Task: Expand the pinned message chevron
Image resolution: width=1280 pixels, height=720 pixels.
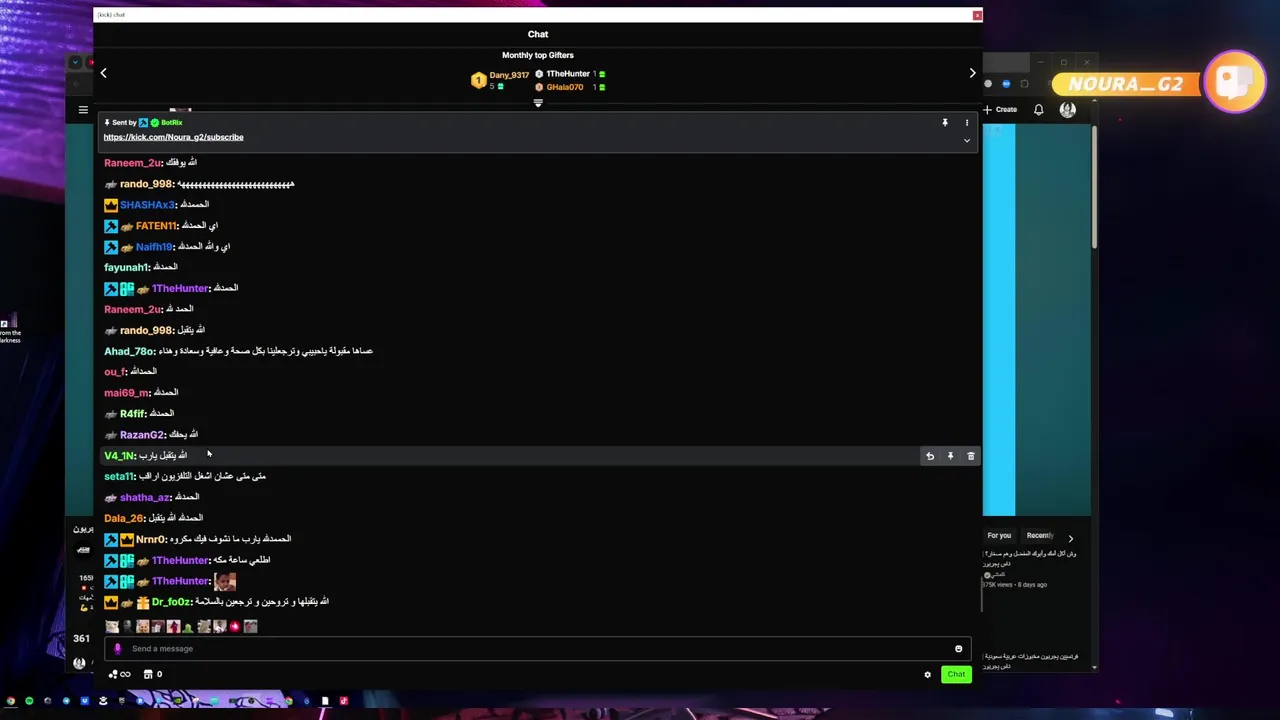Action: tap(967, 141)
